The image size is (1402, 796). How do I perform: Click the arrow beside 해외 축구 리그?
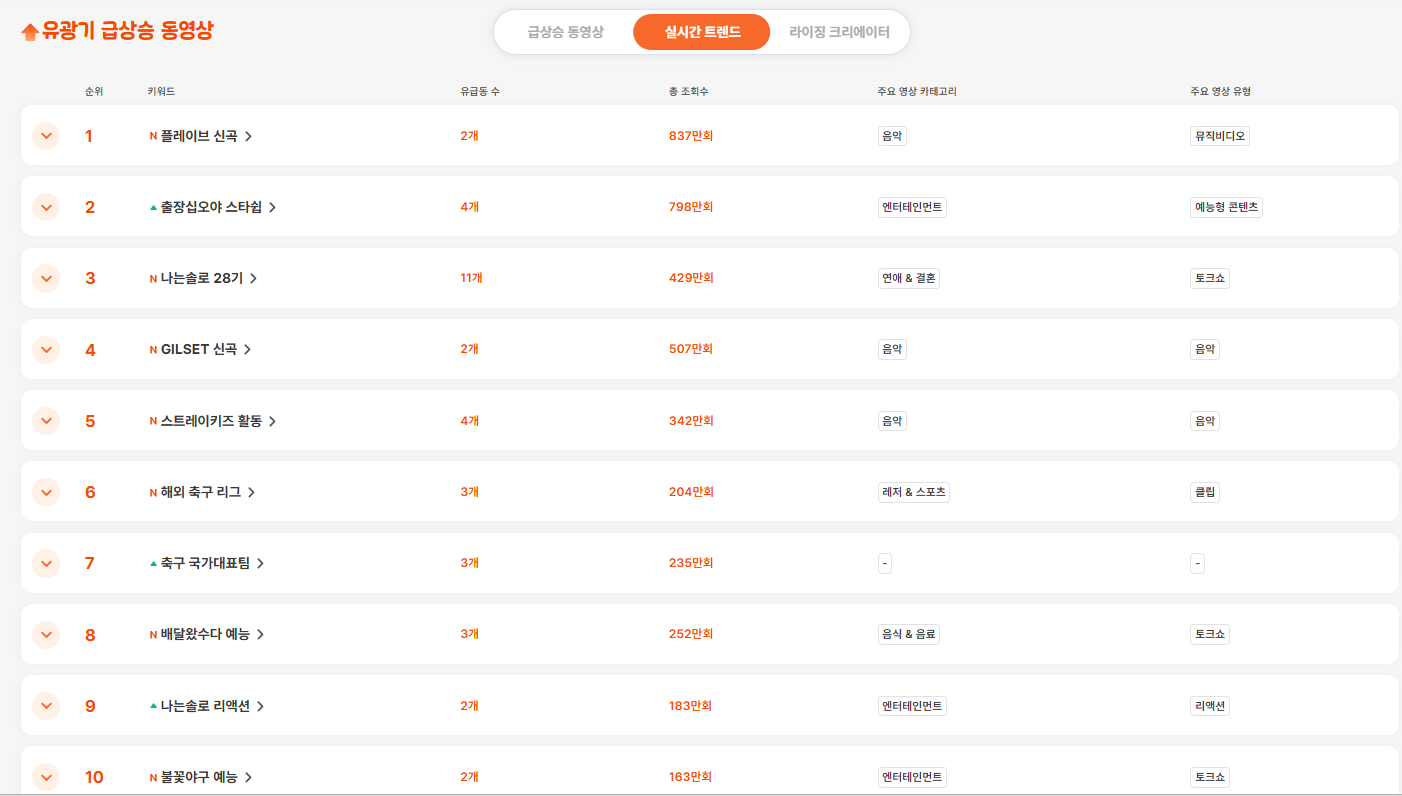tap(251, 492)
